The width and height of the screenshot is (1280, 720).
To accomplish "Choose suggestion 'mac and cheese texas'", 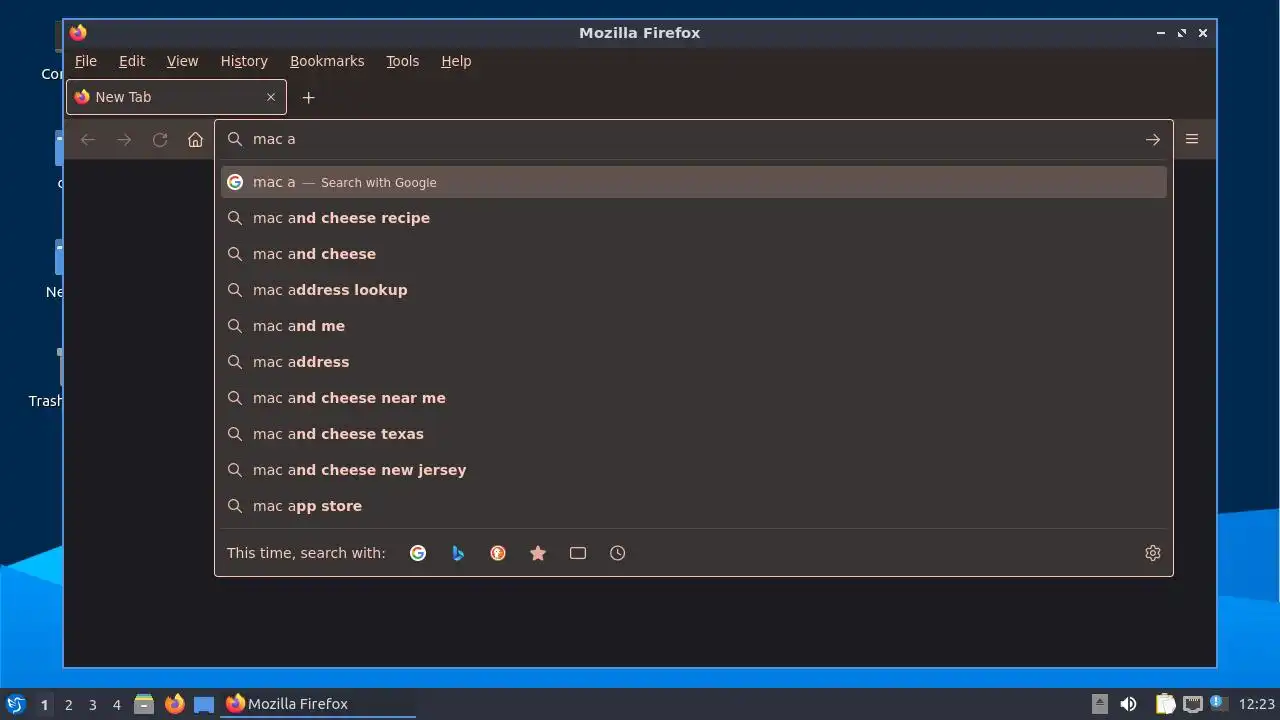I will [694, 434].
